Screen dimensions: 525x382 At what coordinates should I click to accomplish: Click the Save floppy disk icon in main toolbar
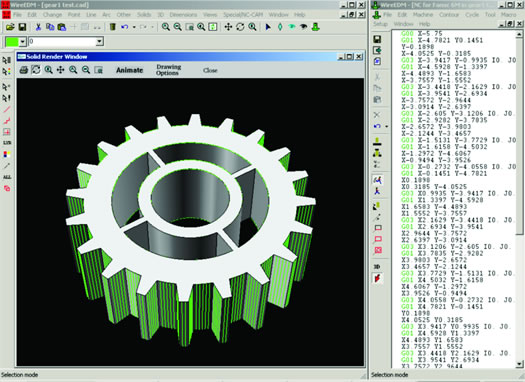(22, 27)
